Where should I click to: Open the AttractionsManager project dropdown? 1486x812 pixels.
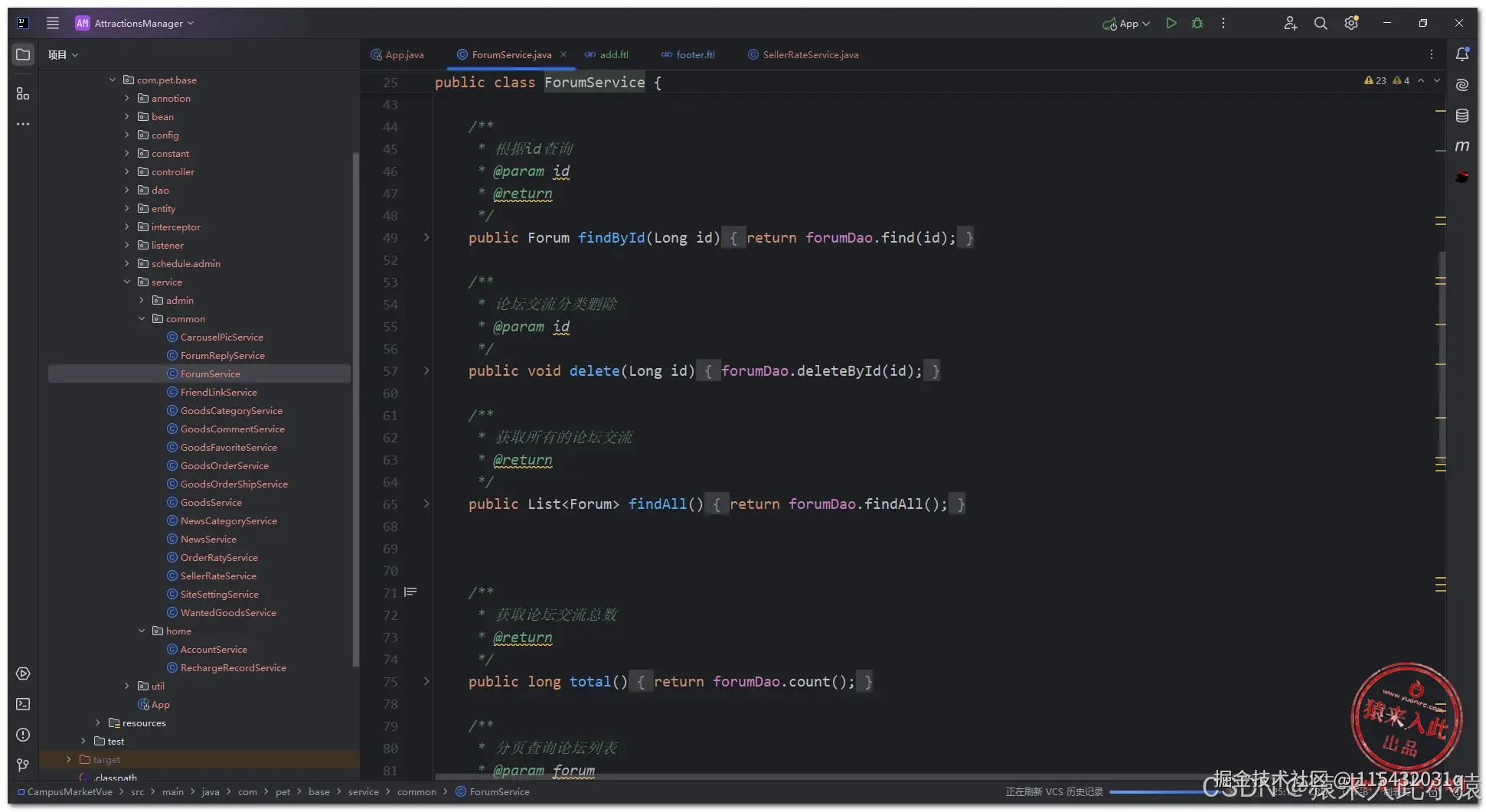click(136, 23)
